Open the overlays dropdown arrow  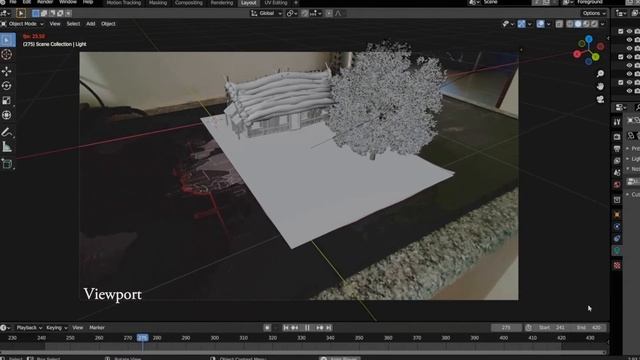tap(549, 24)
